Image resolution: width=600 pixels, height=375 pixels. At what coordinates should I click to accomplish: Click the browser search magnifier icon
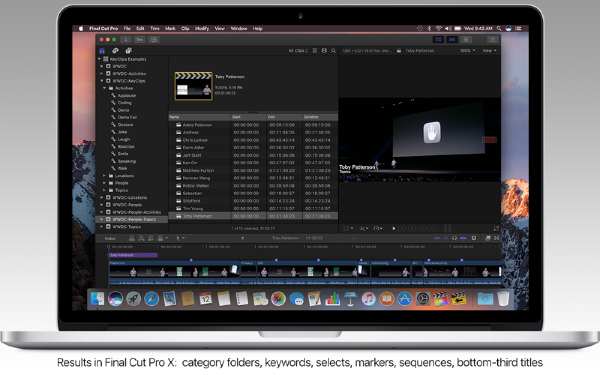click(333, 51)
